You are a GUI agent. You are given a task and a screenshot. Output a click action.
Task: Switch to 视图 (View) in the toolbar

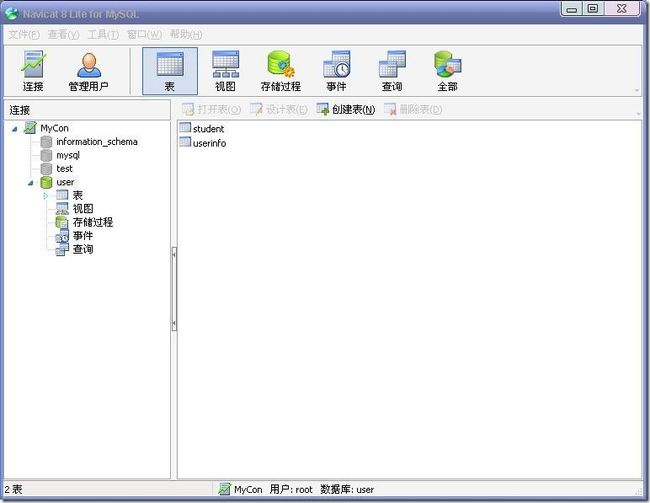click(x=226, y=71)
